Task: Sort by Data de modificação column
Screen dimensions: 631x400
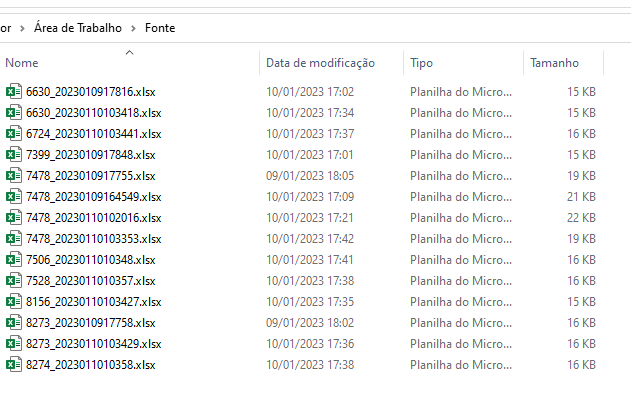Action: 320,63
